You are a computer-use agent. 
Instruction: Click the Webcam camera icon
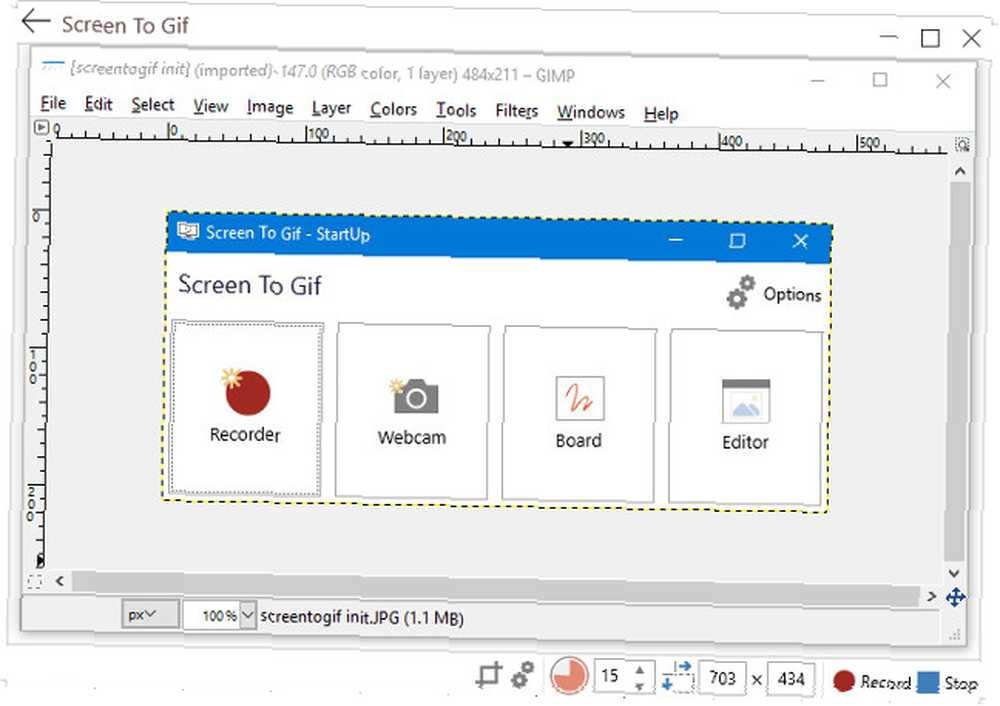[x=413, y=397]
